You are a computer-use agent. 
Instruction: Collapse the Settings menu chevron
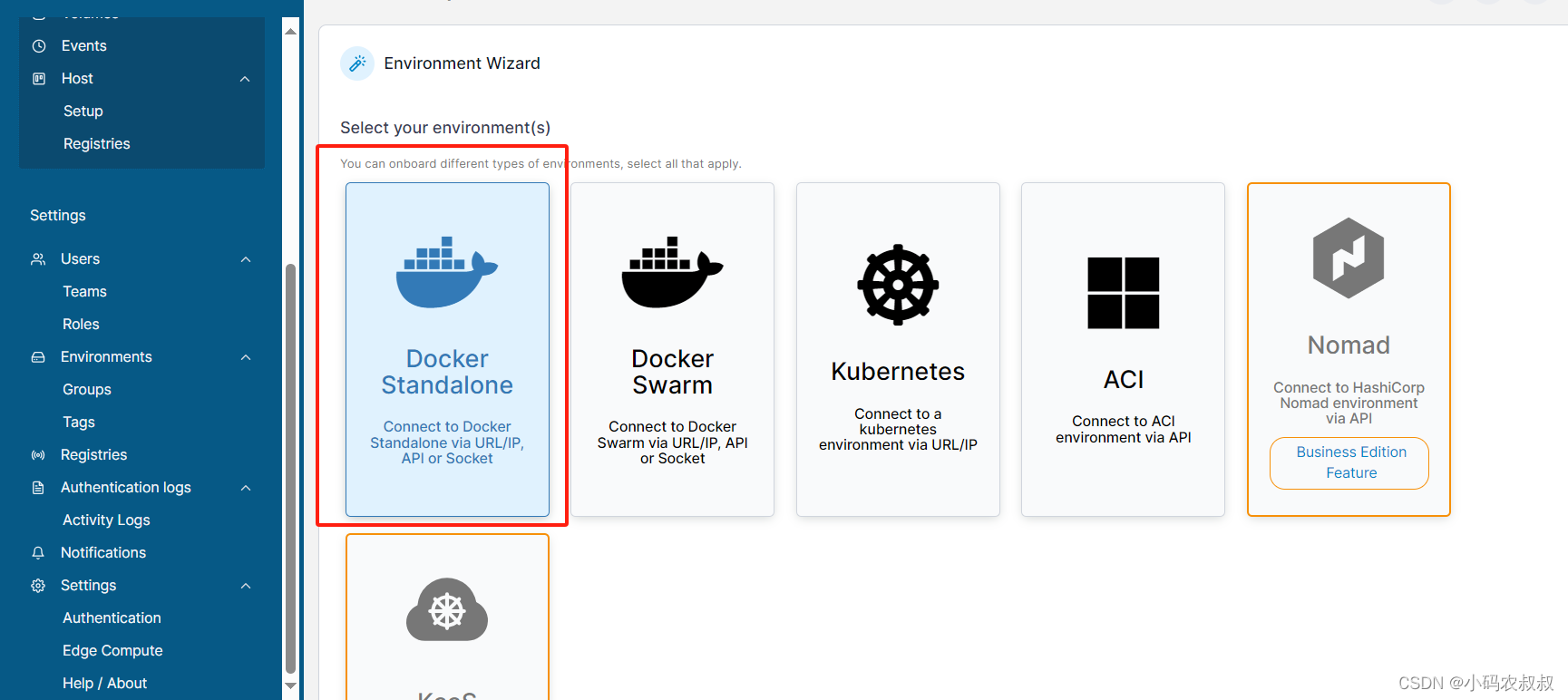pyautogui.click(x=246, y=586)
